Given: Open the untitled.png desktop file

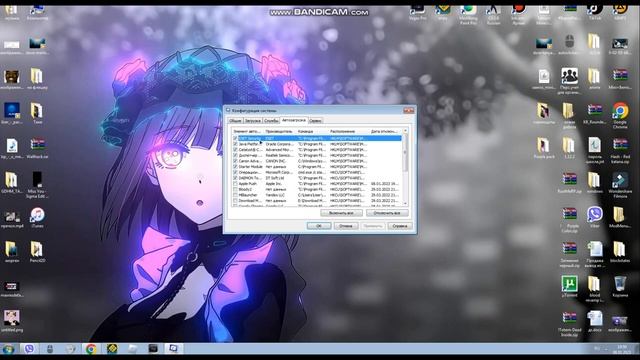Looking at the screenshot, I should (12, 321).
